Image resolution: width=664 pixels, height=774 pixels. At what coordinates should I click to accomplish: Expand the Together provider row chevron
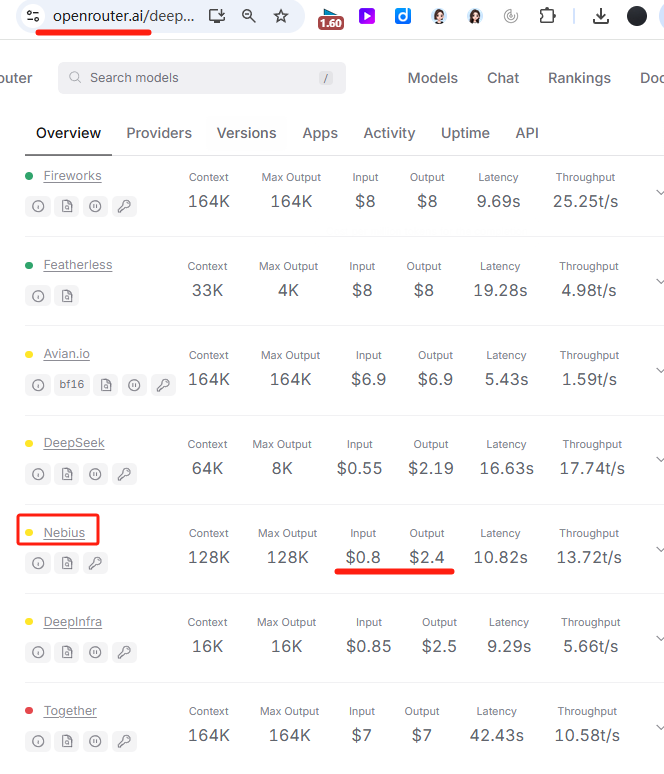pyautogui.click(x=660, y=727)
